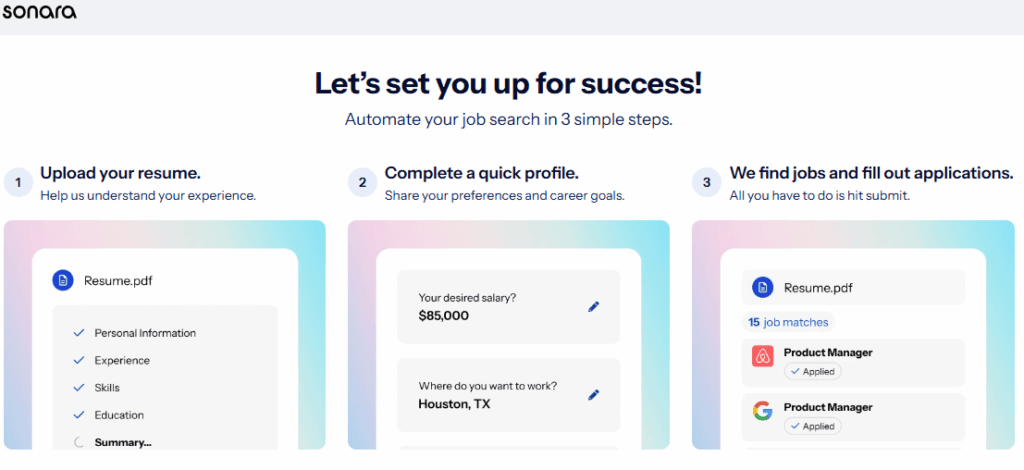
Task: Toggle the Experience checkmark
Action: (x=78, y=360)
